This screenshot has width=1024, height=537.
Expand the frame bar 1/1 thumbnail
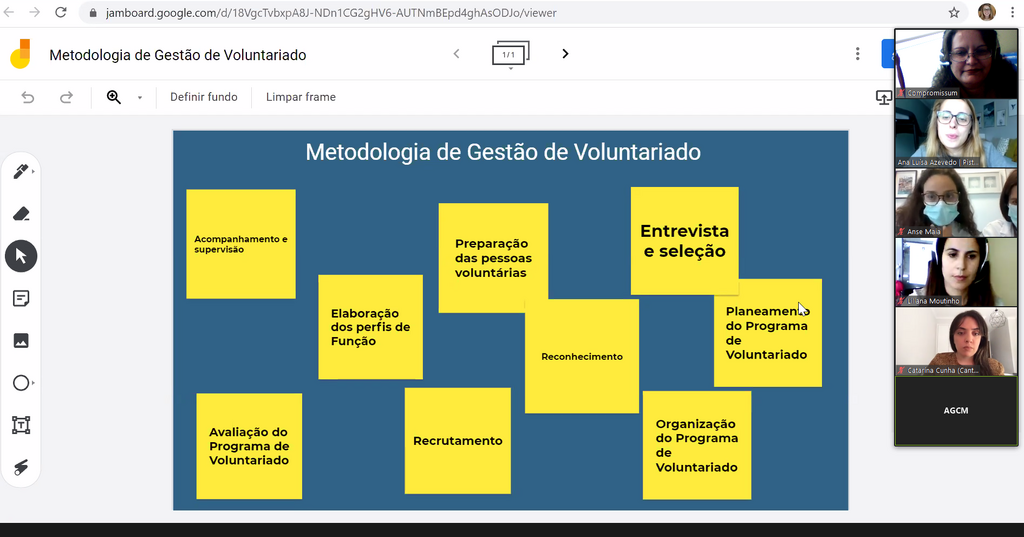point(510,54)
